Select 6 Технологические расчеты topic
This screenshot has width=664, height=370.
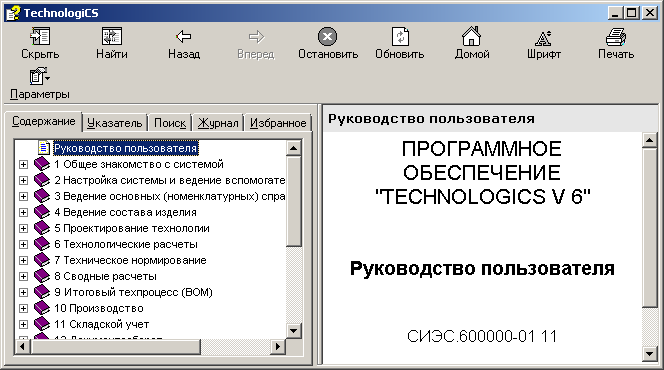126,244
